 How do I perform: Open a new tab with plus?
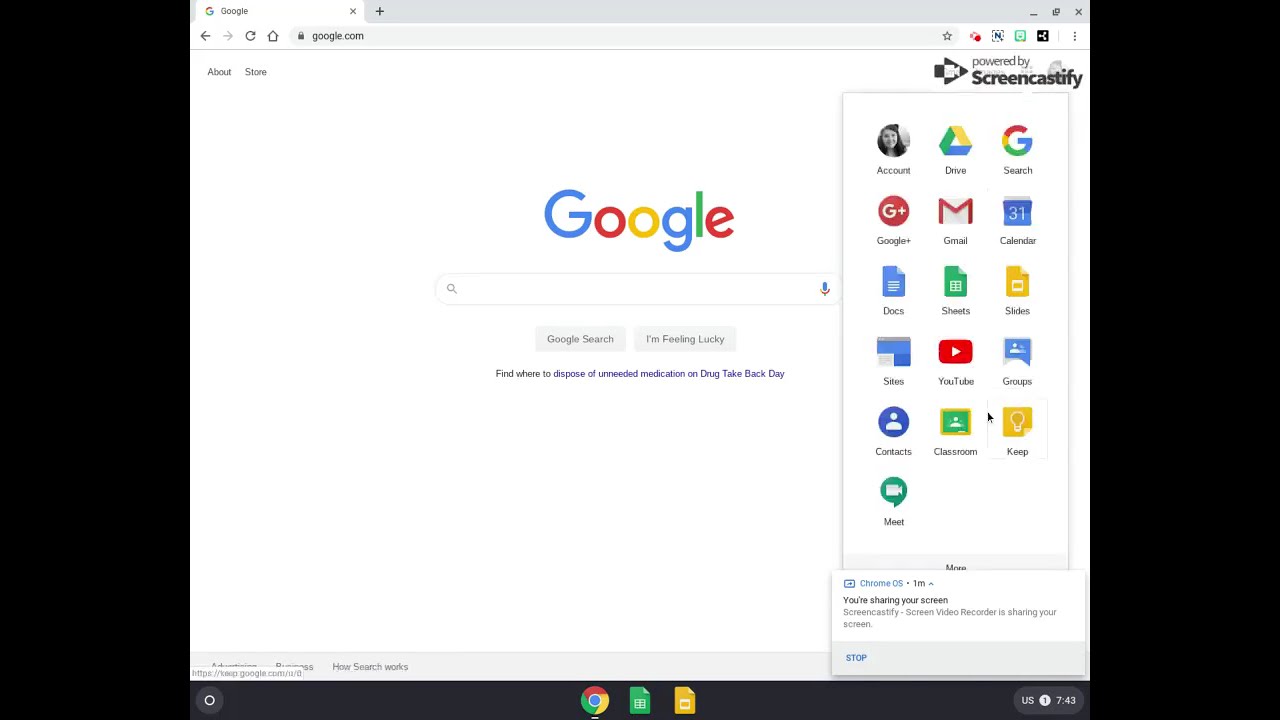point(379,11)
